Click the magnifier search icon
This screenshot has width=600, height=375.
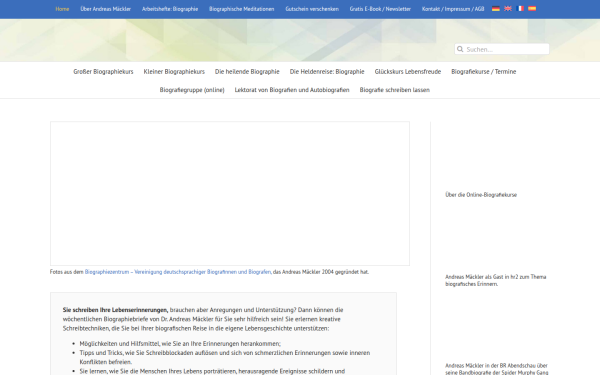(x=460, y=49)
